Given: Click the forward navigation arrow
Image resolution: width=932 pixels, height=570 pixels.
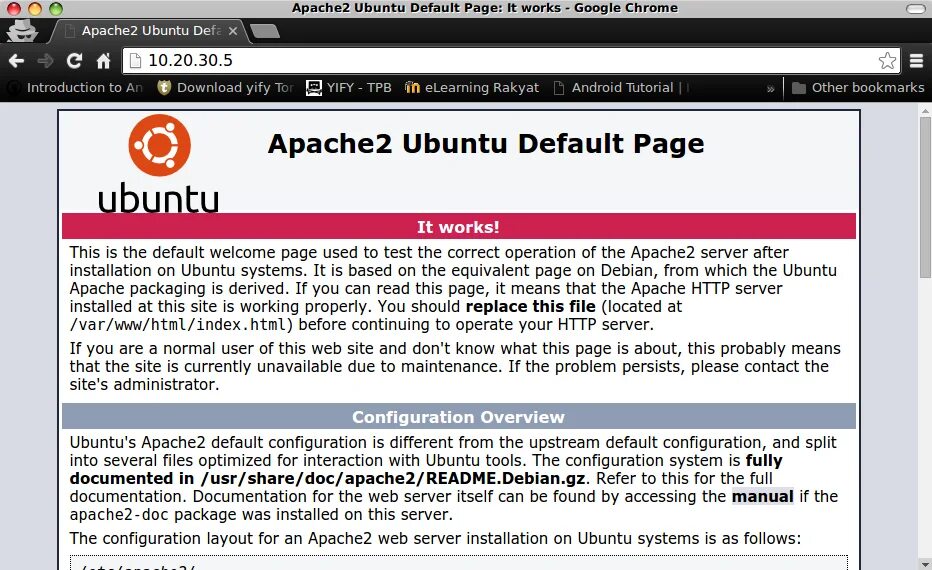Looking at the screenshot, I should click(x=45, y=61).
